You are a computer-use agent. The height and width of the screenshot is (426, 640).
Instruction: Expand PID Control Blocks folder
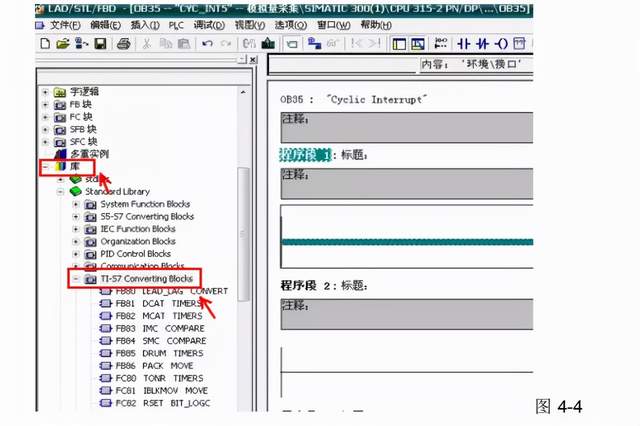pos(76,254)
